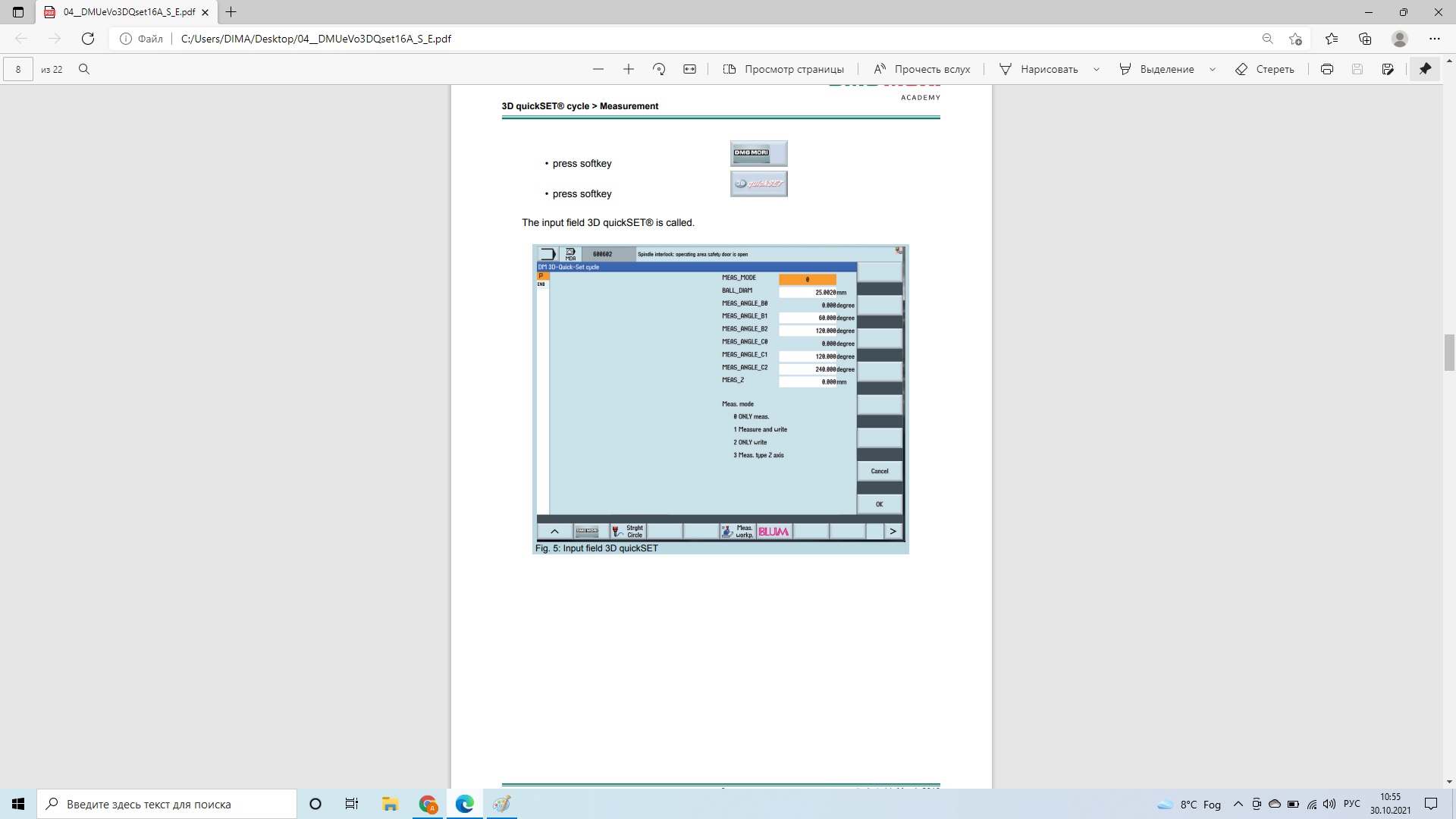This screenshot has height=819, width=1456.
Task: Add this page to favorites
Action: pos(1295,39)
